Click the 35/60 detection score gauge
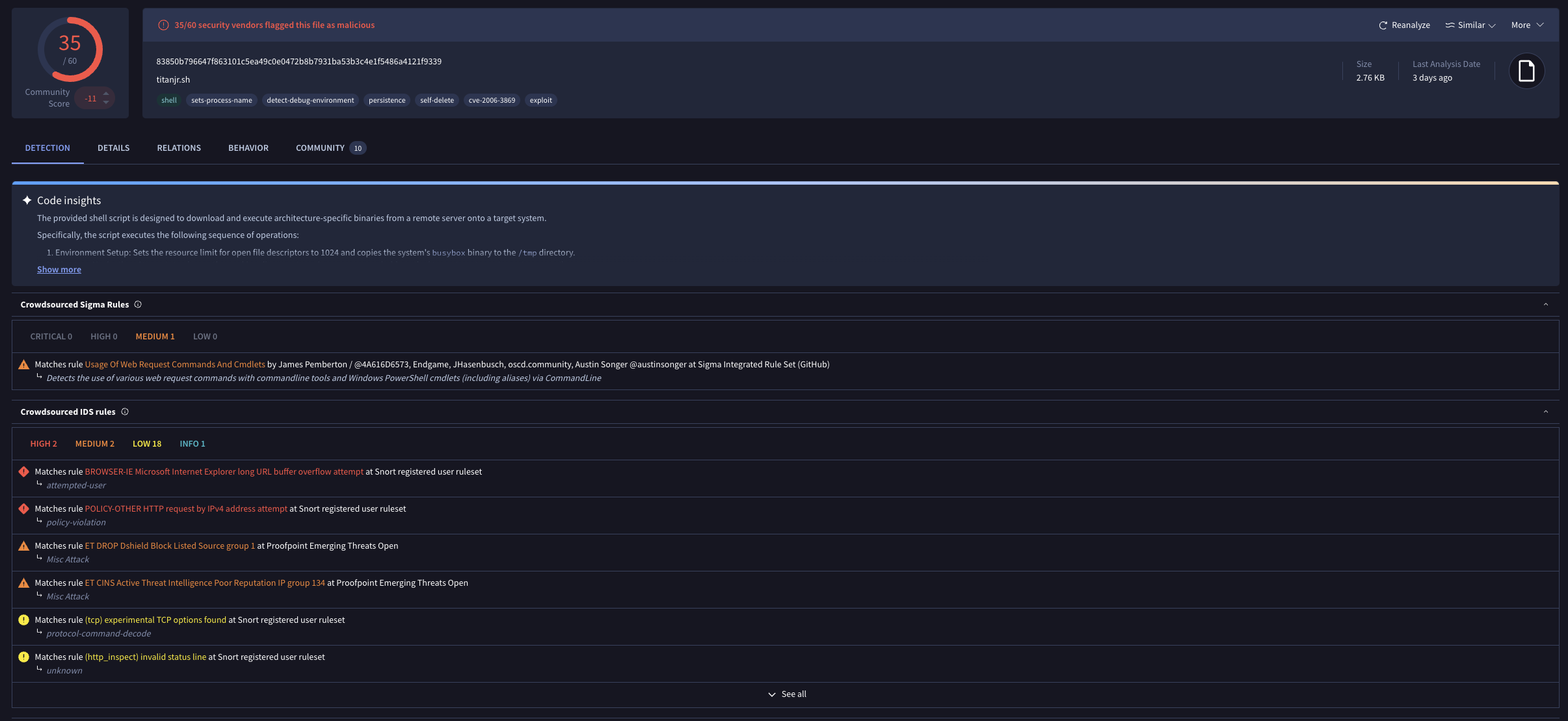The width and height of the screenshot is (1568, 721). pos(70,49)
